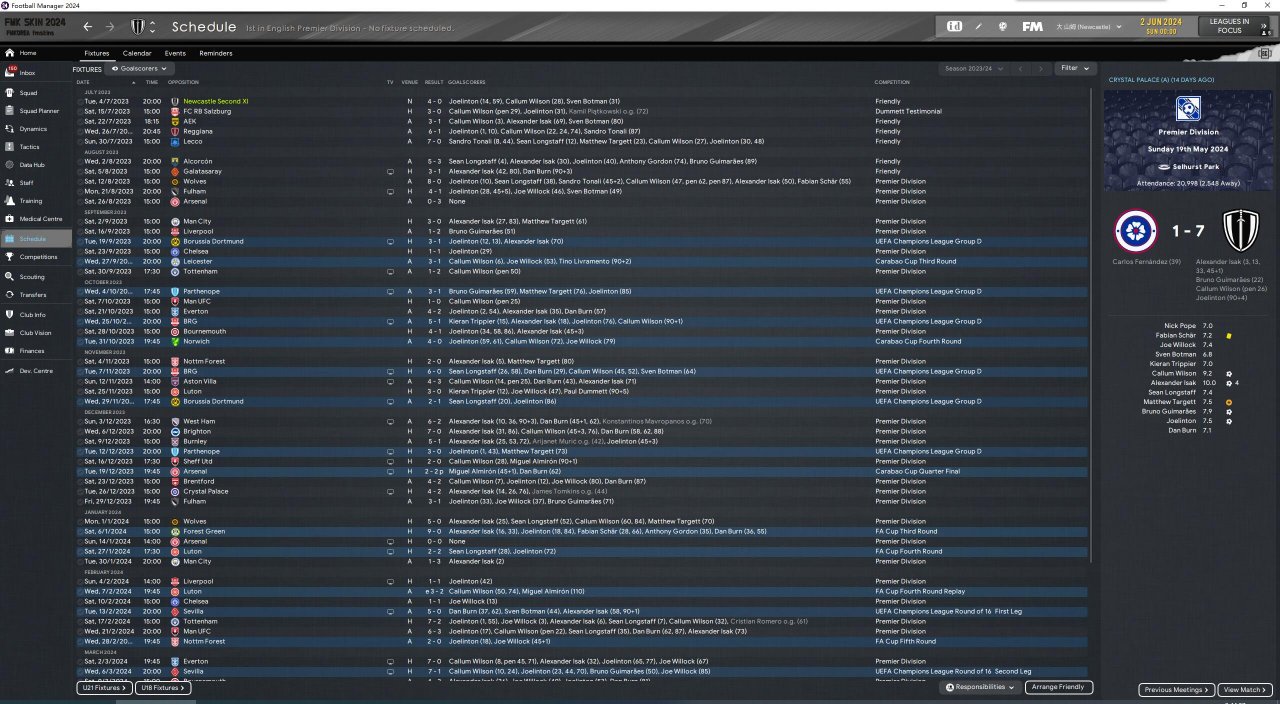The width and height of the screenshot is (1280, 704).
Task: Click the Leagues in Focus button
Action: pos(1229,26)
